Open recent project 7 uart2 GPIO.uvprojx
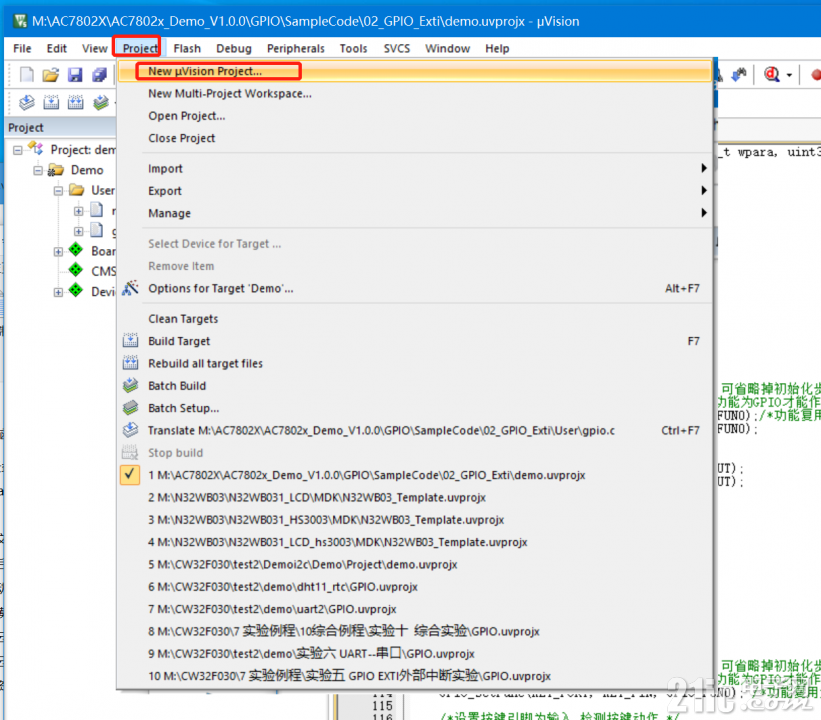This screenshot has height=720, width=821. 415,609
